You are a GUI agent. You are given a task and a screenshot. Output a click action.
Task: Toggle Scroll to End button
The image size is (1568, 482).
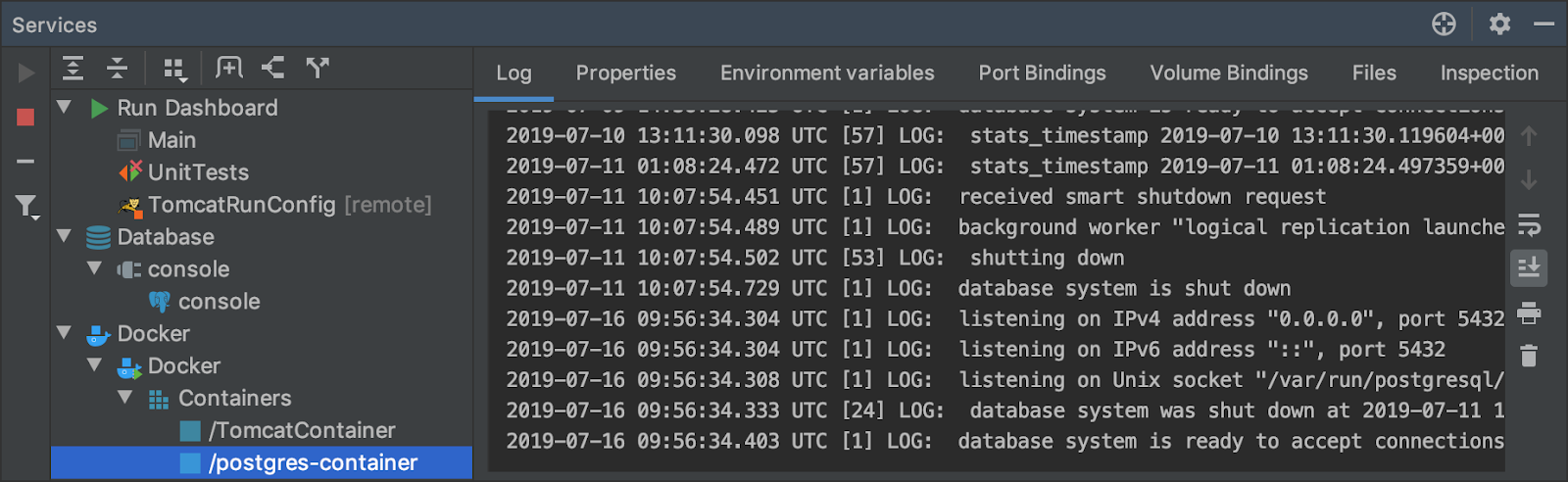1529,267
